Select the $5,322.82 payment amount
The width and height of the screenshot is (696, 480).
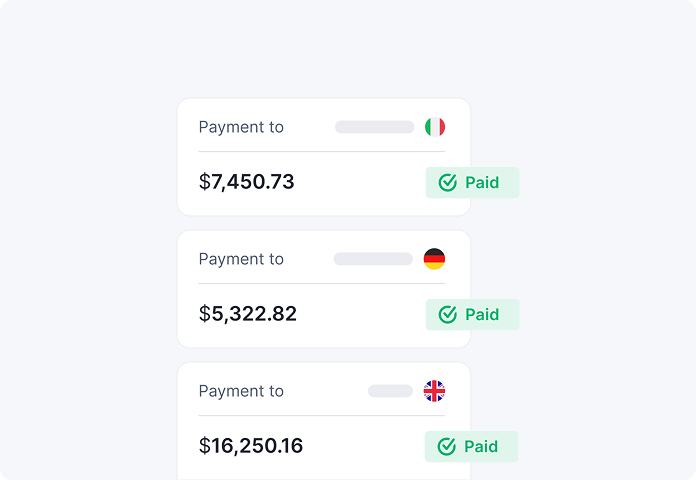coord(248,314)
